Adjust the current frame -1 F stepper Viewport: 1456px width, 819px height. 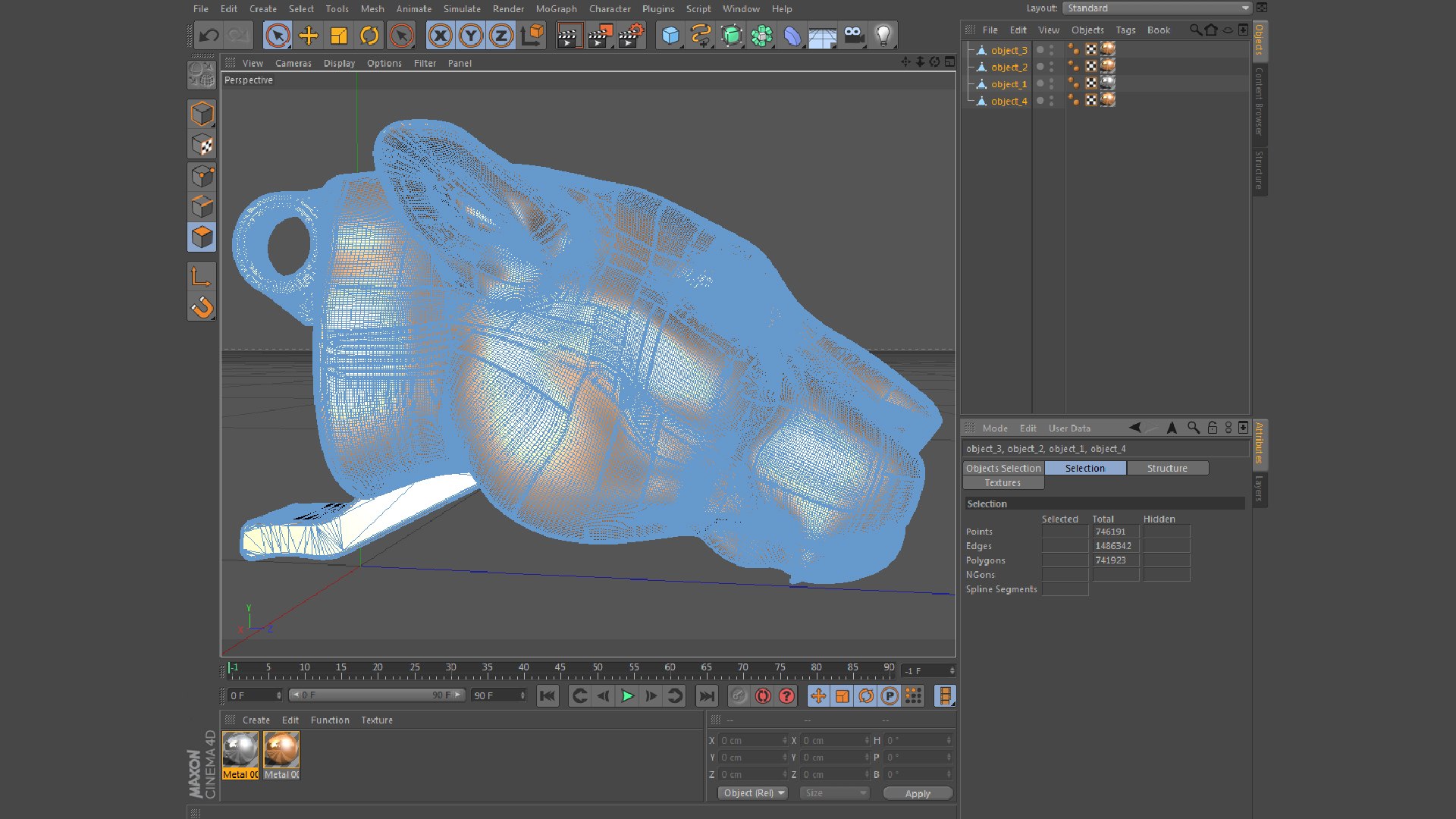pyautogui.click(x=952, y=671)
